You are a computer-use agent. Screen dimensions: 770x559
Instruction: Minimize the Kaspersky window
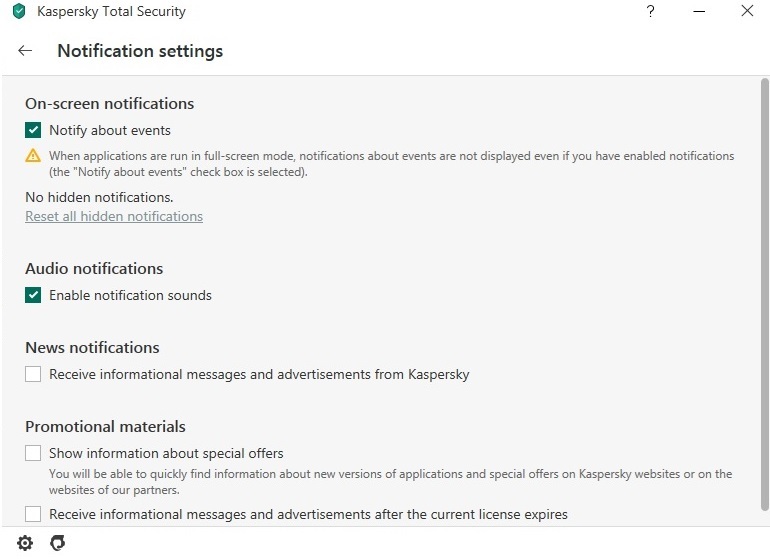pos(699,12)
